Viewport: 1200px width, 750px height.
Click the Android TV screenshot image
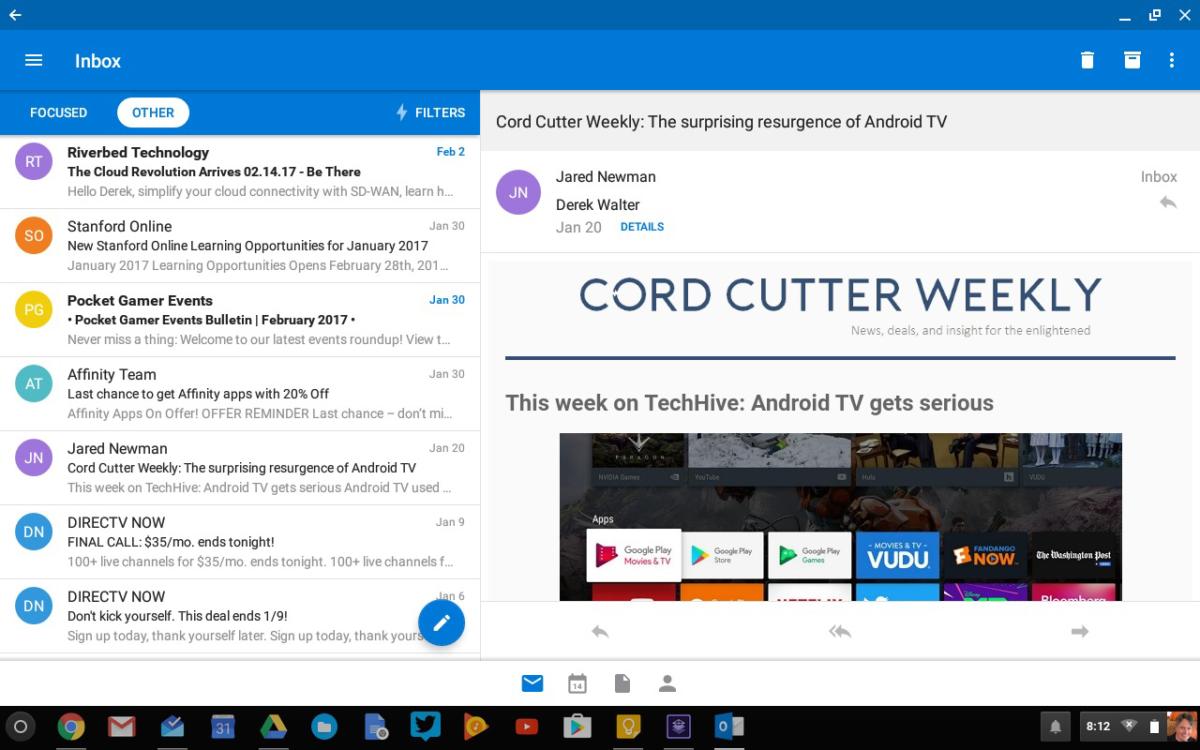tap(840, 516)
